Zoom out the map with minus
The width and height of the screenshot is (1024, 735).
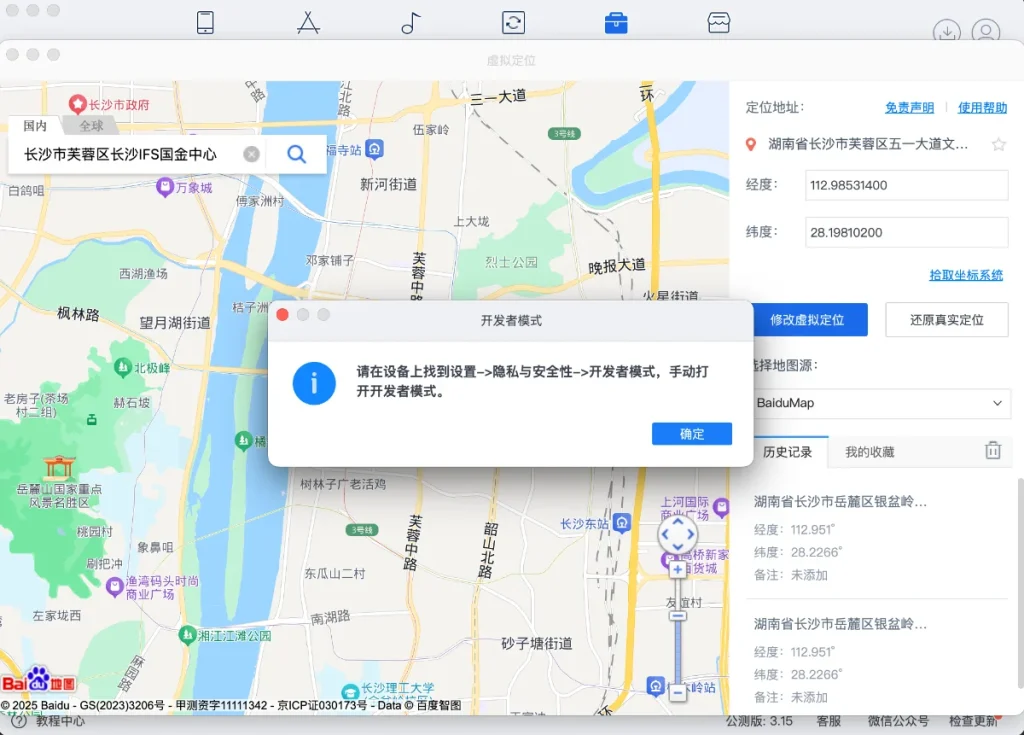(678, 691)
